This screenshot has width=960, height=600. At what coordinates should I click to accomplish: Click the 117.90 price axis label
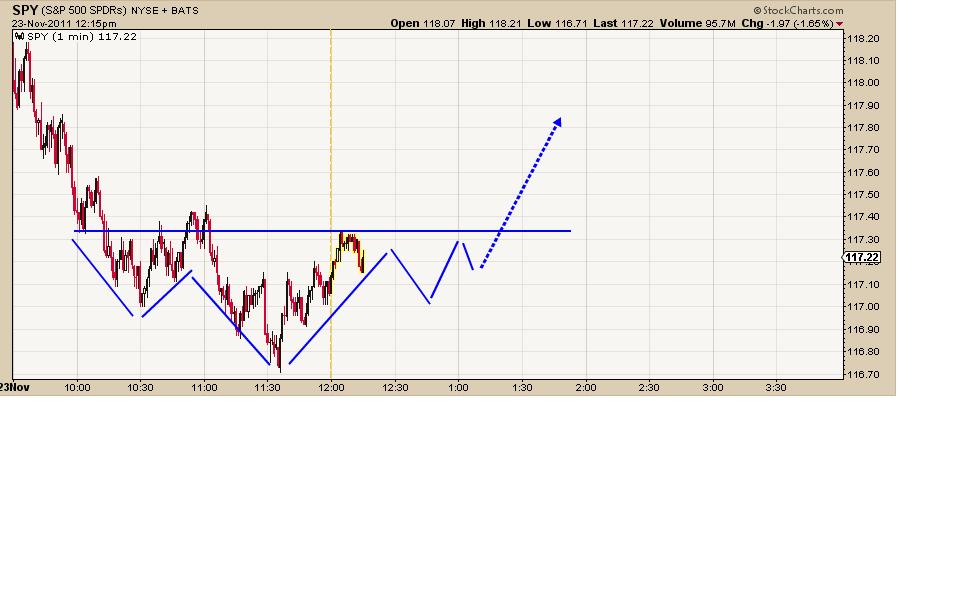pyautogui.click(x=863, y=106)
